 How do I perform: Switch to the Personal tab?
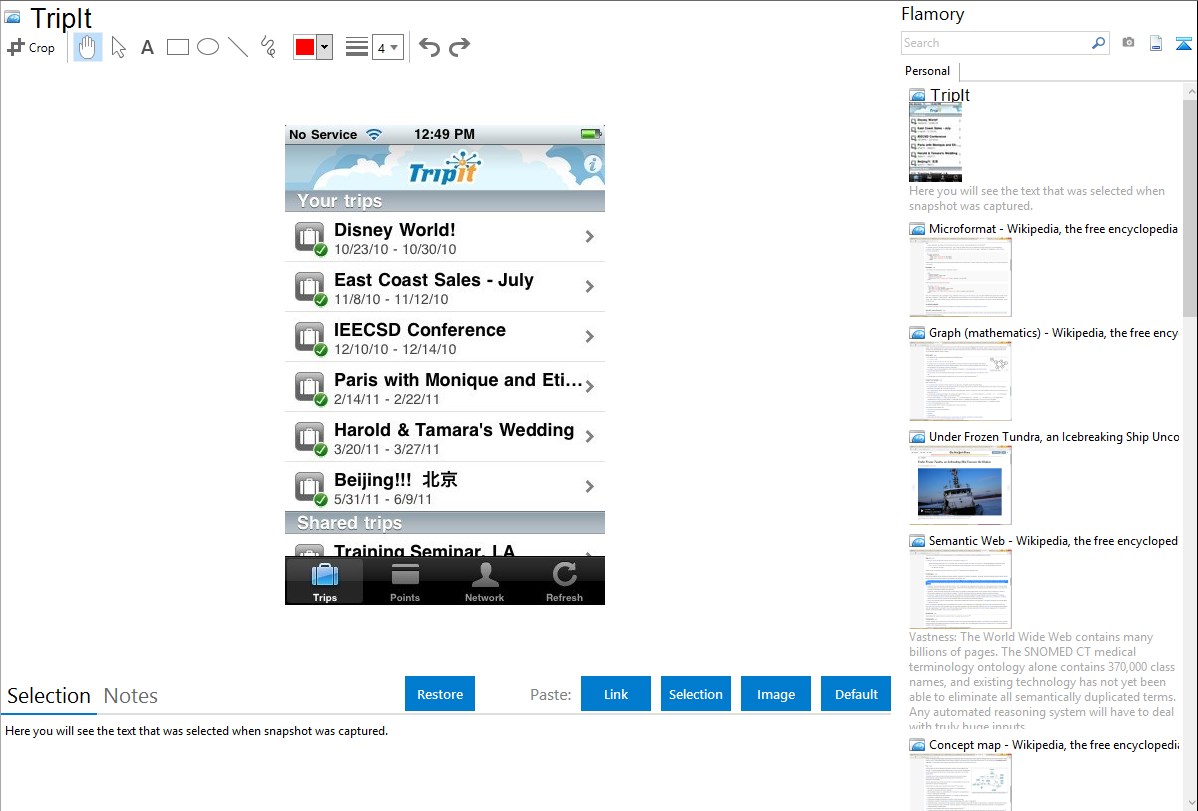tap(928, 71)
